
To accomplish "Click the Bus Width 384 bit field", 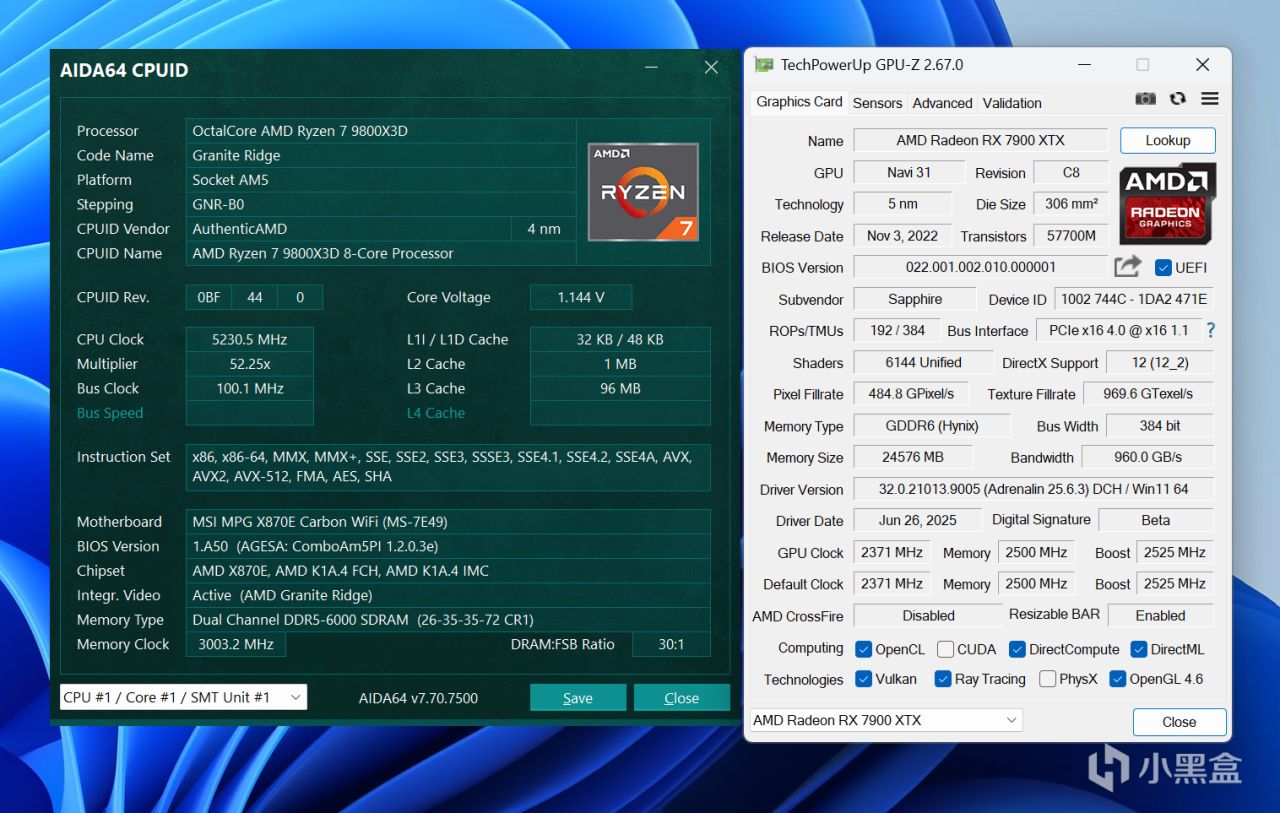I will click(1160, 426).
